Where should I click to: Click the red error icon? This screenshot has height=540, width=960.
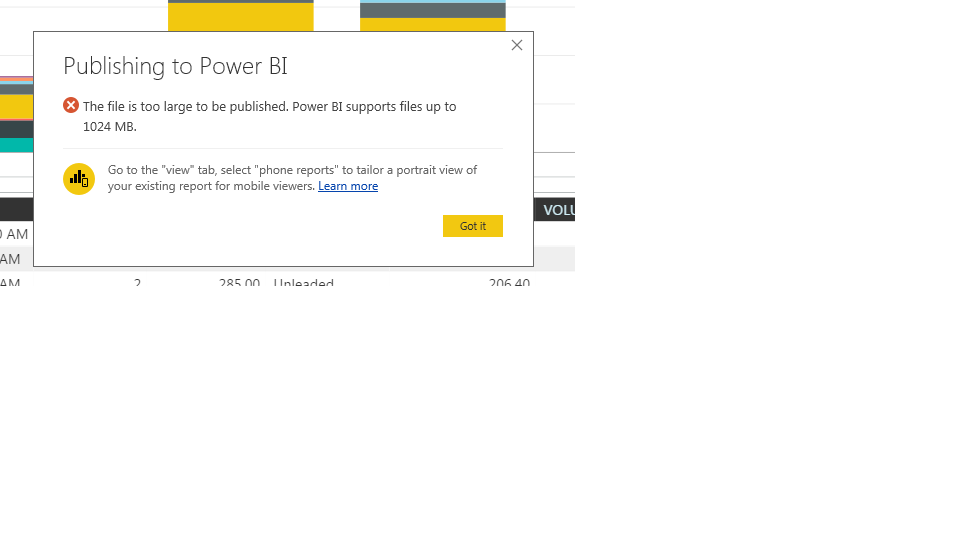(71, 105)
